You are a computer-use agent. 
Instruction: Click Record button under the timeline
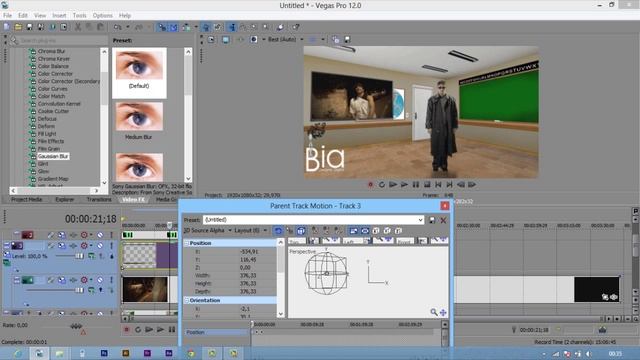tap(127, 329)
